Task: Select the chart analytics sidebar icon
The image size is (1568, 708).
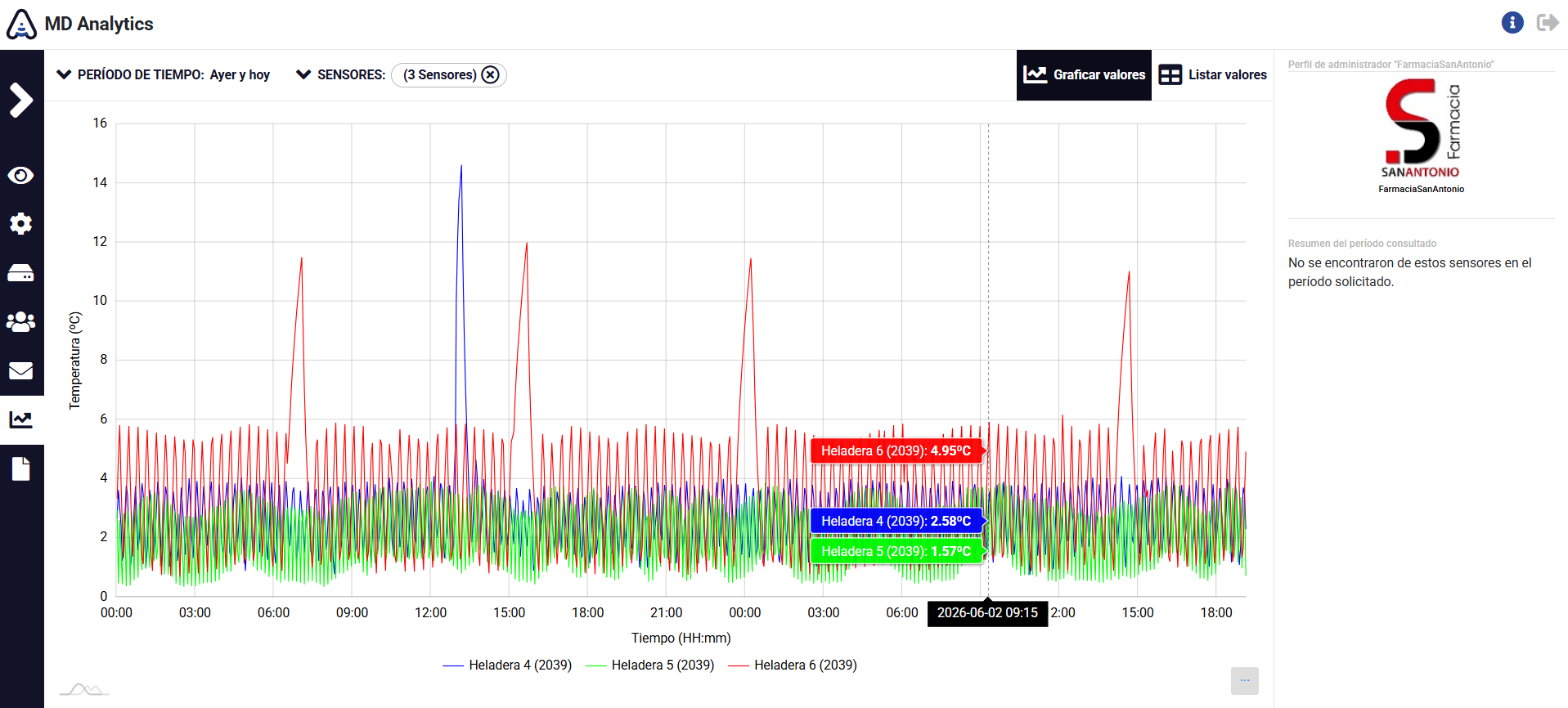Action: (x=21, y=420)
